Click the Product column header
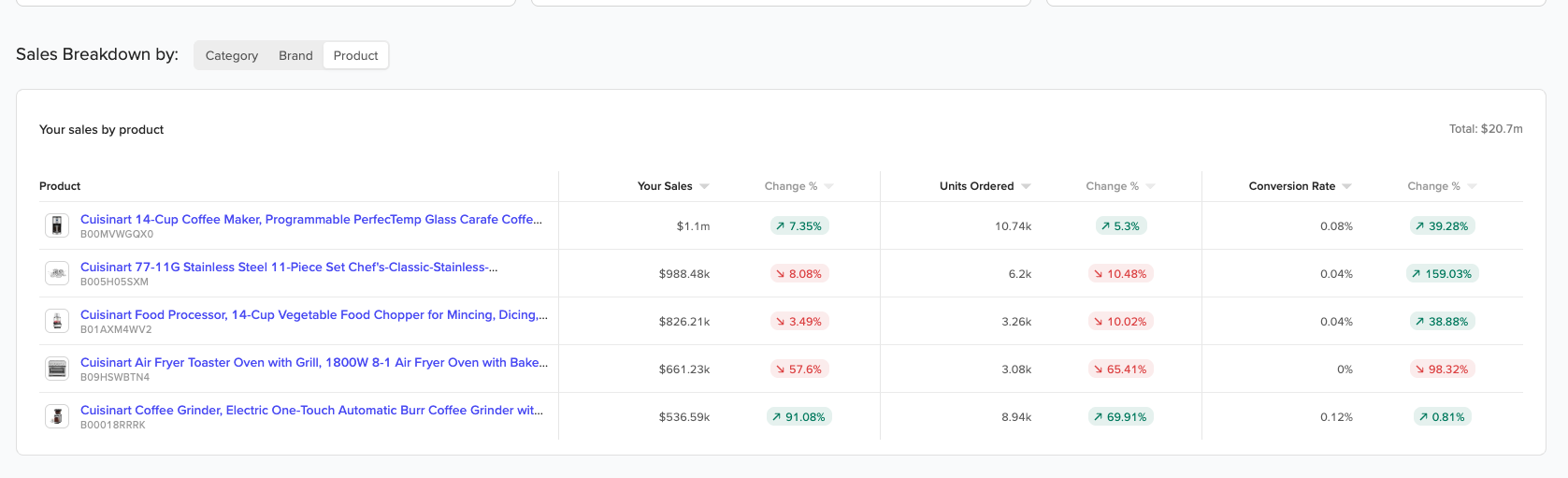1568x478 pixels. click(x=60, y=187)
